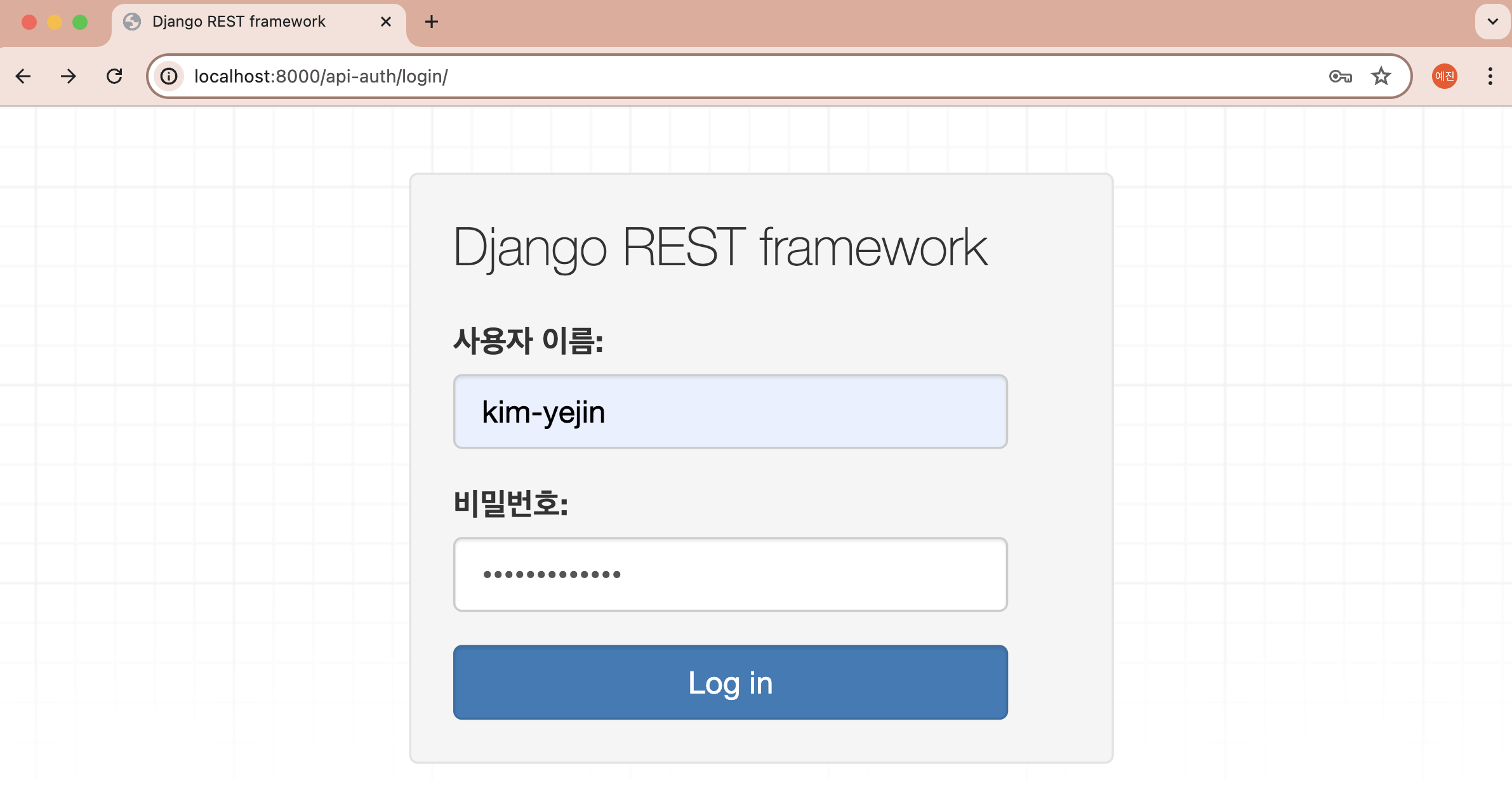The image size is (1512, 811).
Task: Click the 사용자 이름 label
Action: click(528, 341)
